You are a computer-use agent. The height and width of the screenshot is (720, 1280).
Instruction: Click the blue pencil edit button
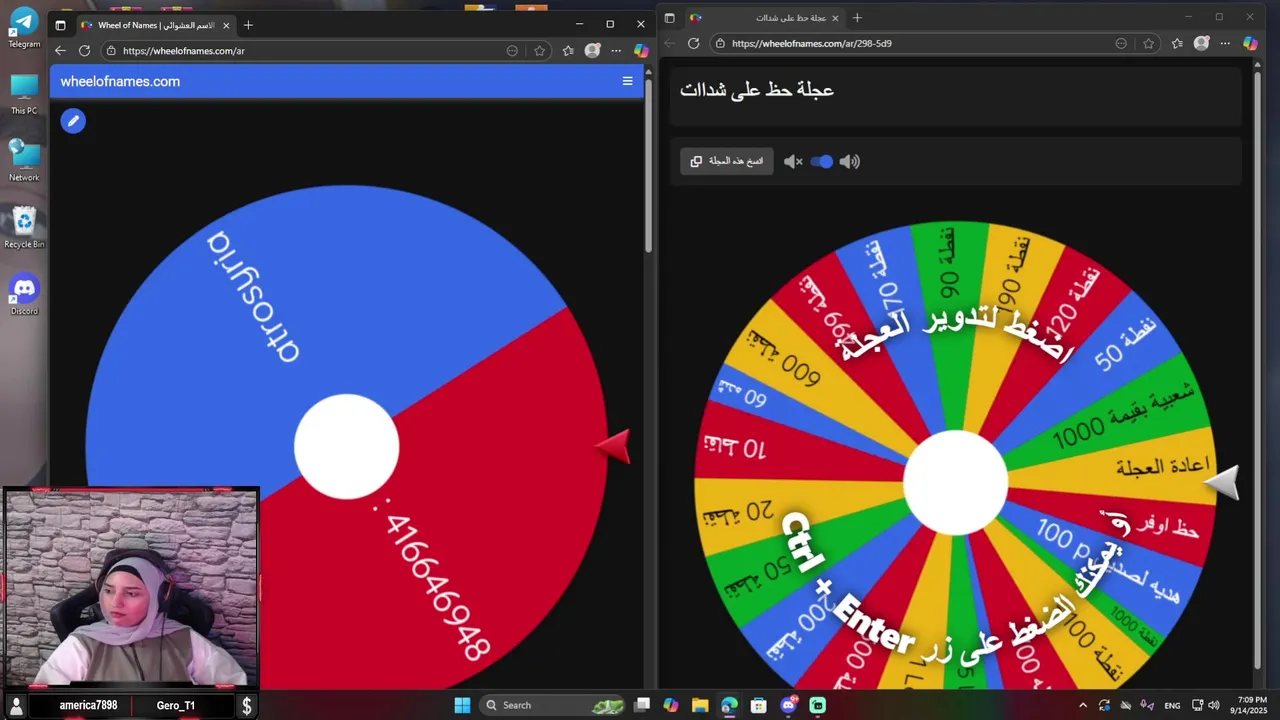[x=73, y=121]
